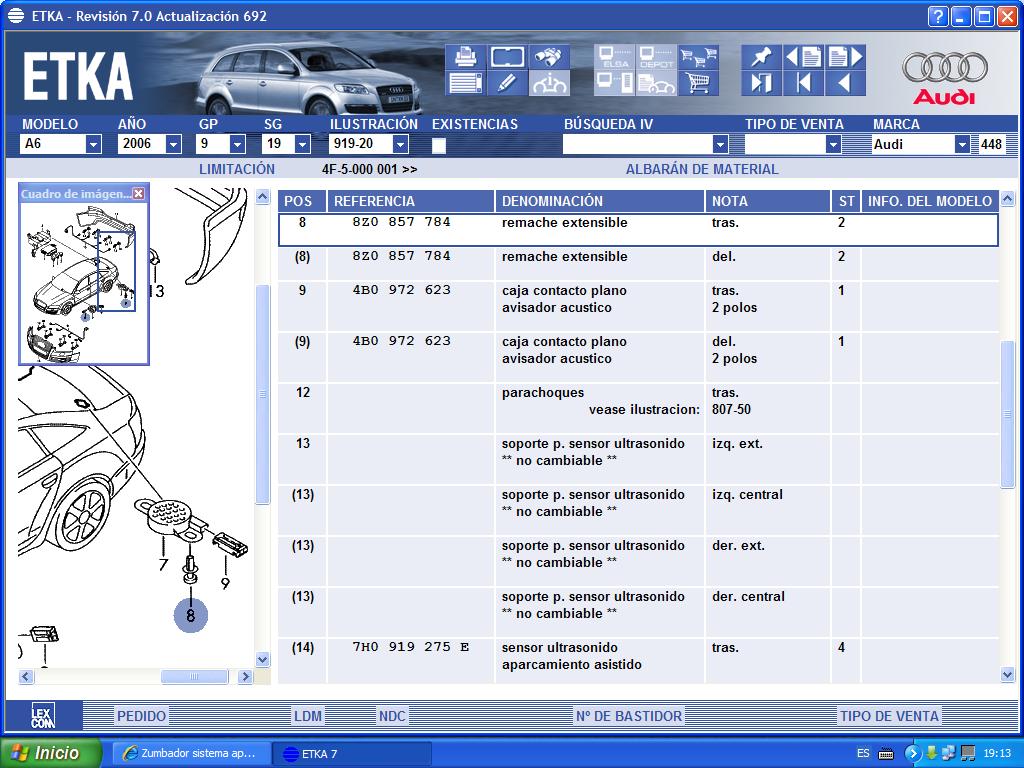Go to the previous illustration page
This screenshot has height=768, width=1024.
tap(803, 57)
